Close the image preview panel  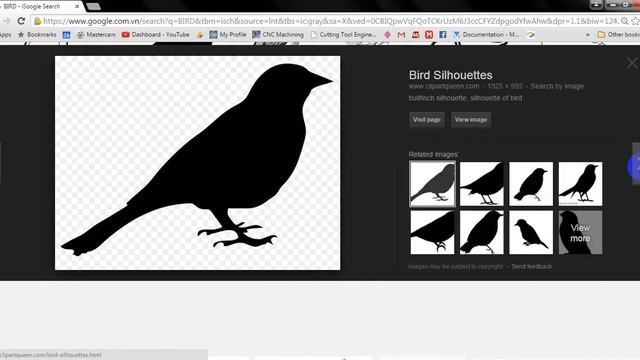coord(632,63)
